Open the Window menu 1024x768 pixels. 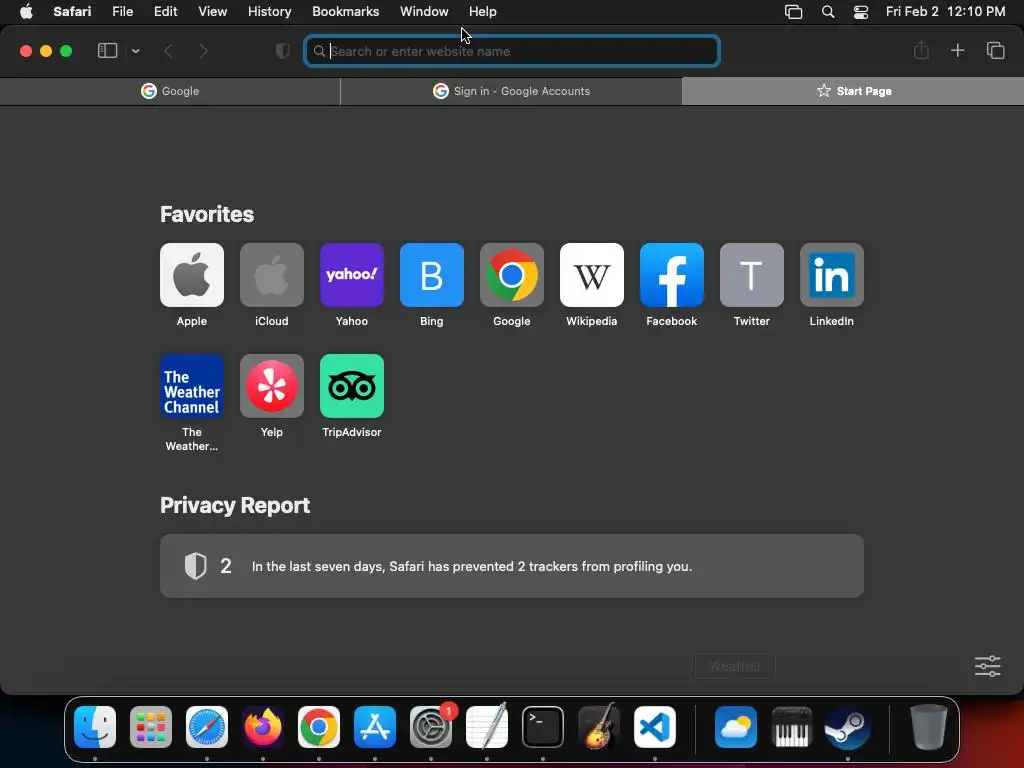pos(424,12)
